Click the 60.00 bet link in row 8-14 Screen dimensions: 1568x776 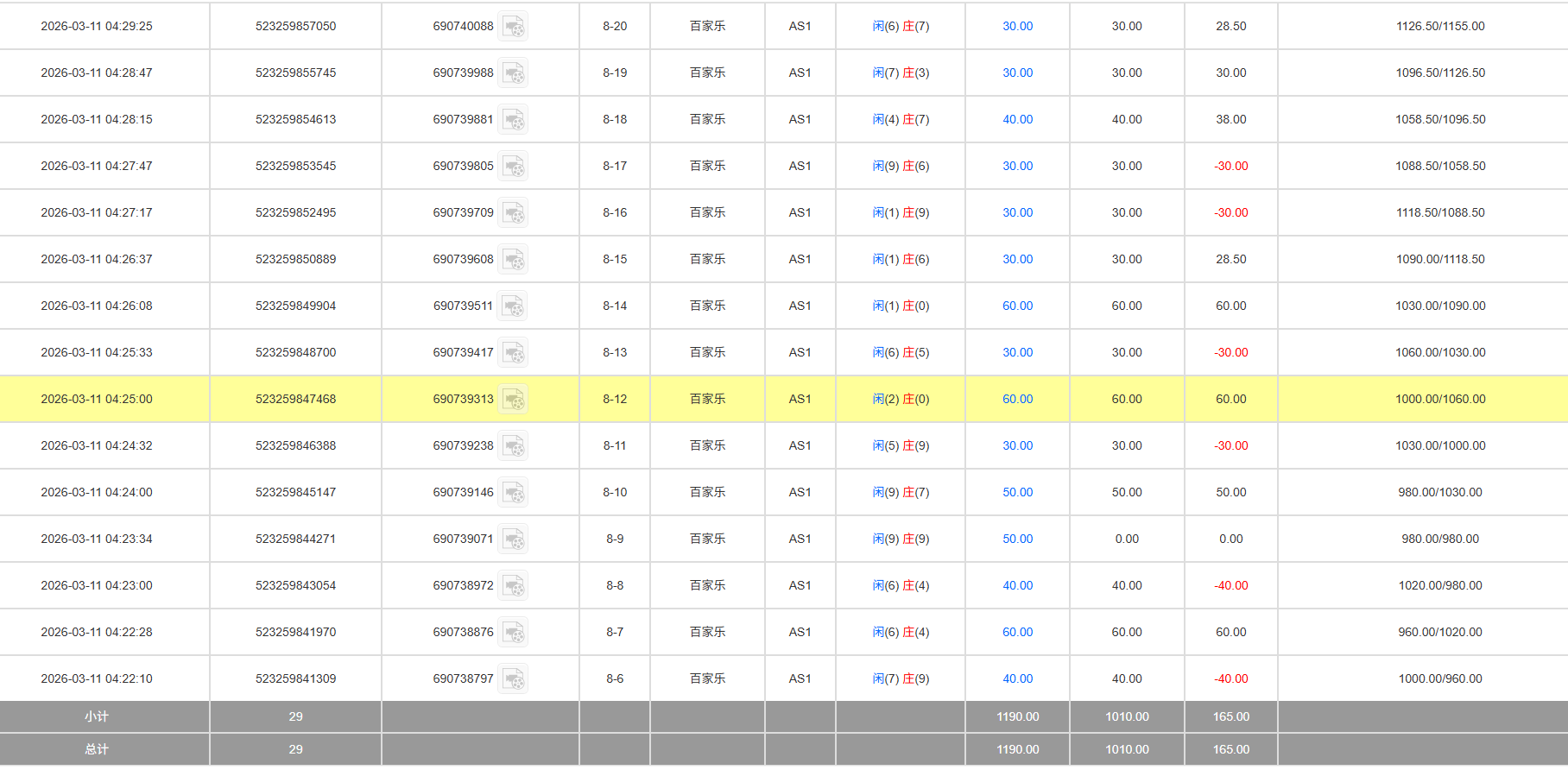pos(1017,306)
